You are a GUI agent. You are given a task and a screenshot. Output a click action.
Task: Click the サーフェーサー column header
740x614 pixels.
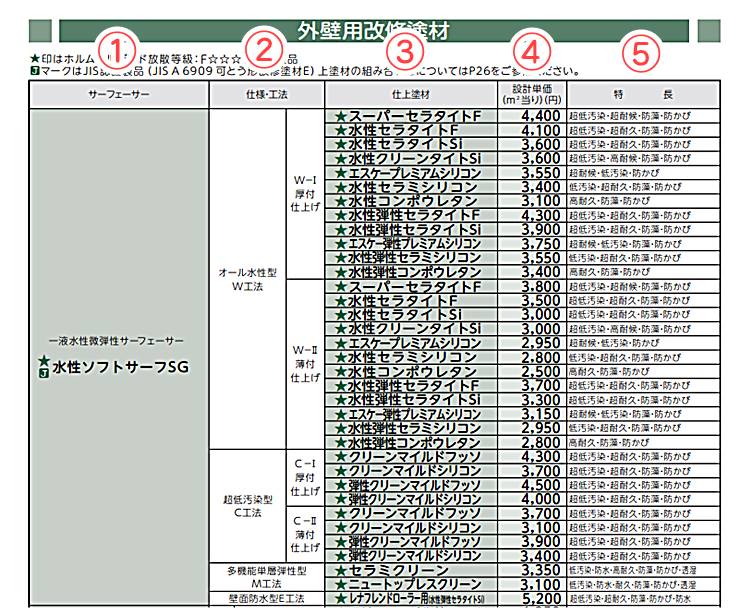click(x=118, y=94)
